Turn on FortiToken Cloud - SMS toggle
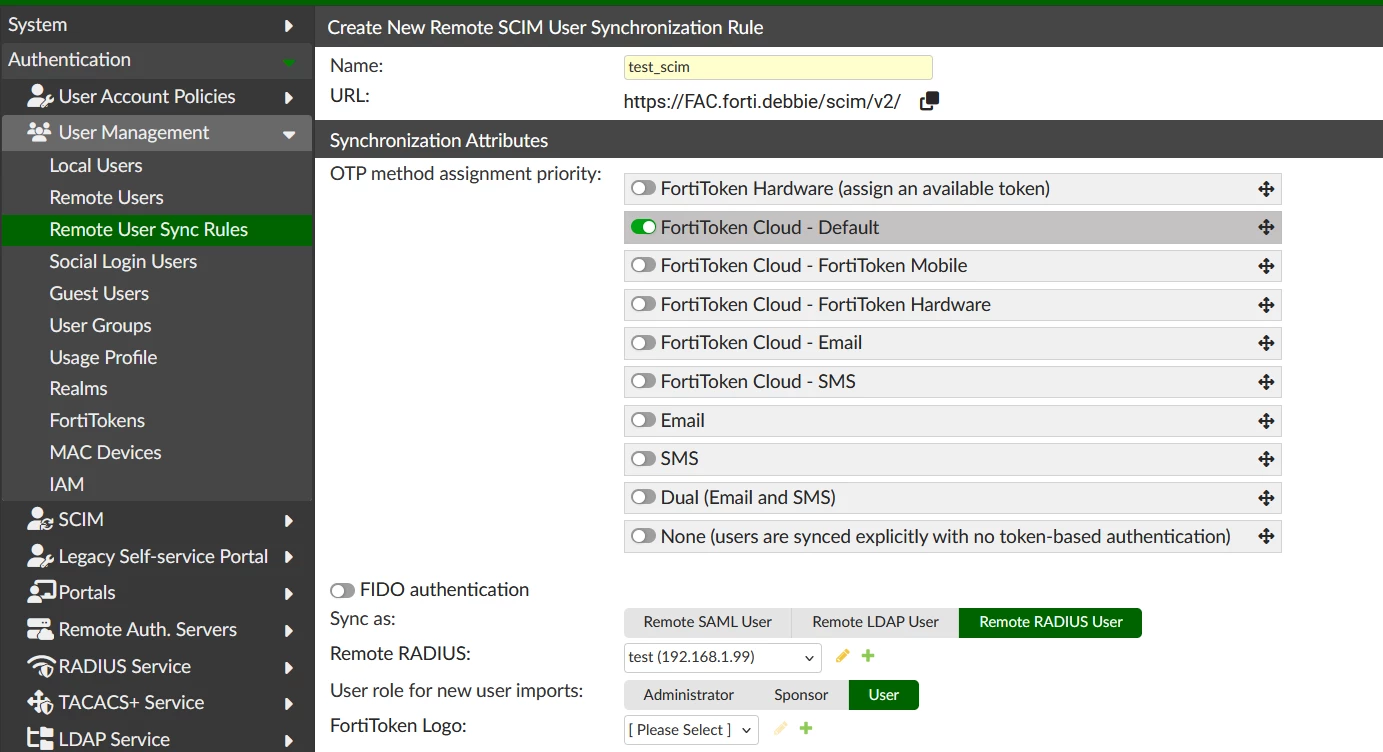The height and width of the screenshot is (752, 1383). pyautogui.click(x=643, y=381)
